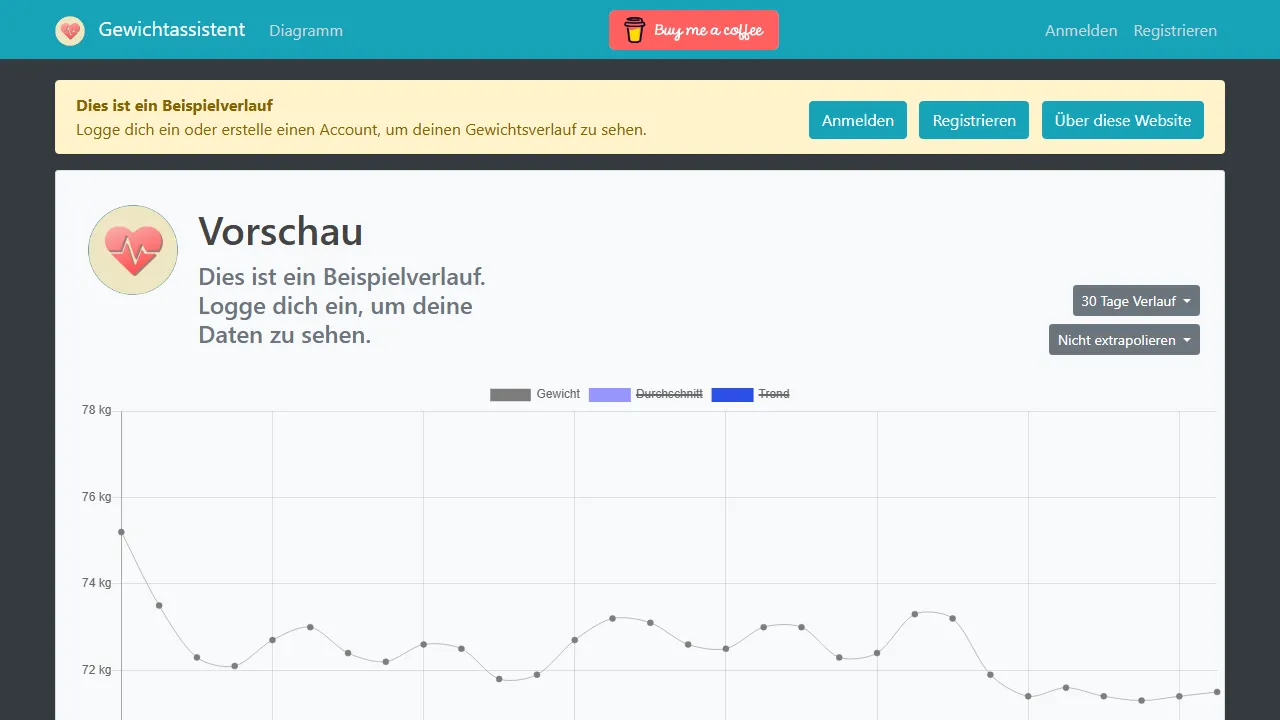Click the Registrieren link in the navbar
Image resolution: width=1280 pixels, height=720 pixels.
pyautogui.click(x=1175, y=30)
